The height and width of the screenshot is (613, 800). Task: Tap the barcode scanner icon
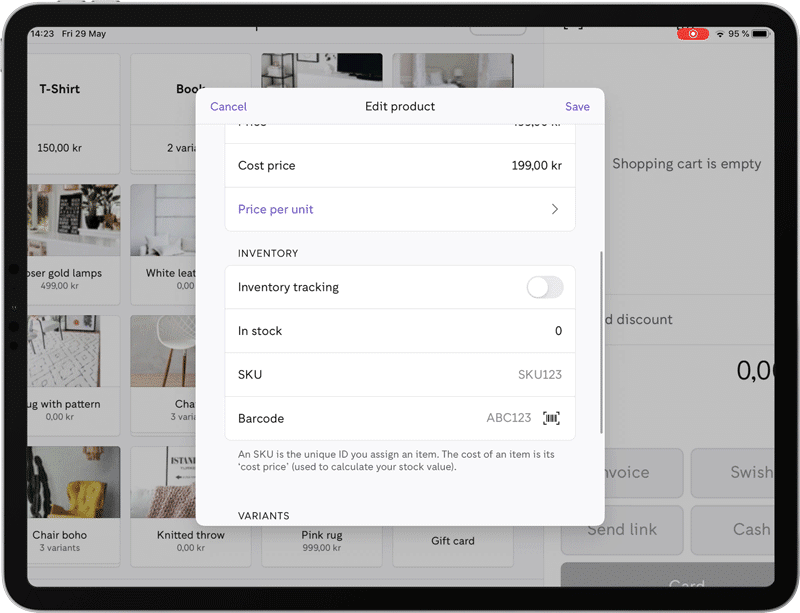coord(551,418)
